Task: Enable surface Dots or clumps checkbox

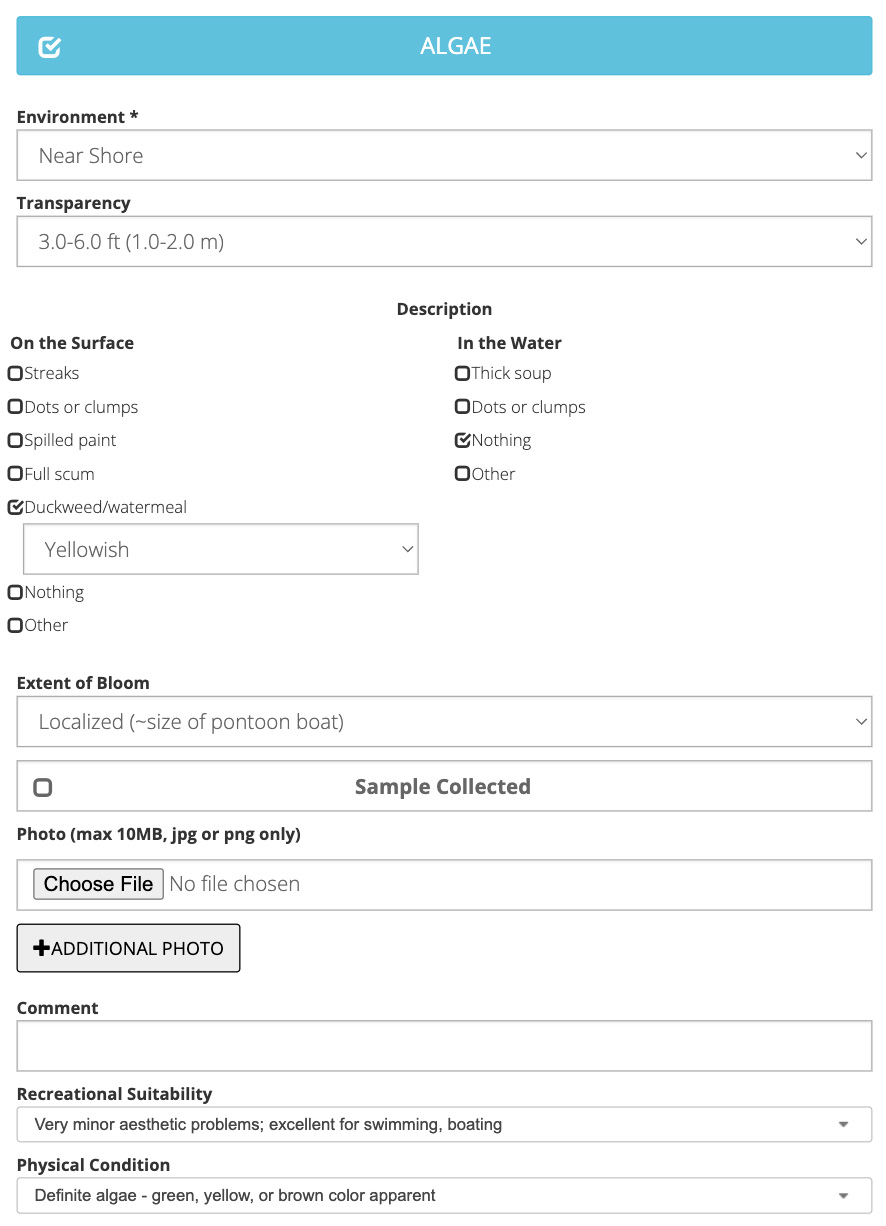Action: (x=15, y=407)
